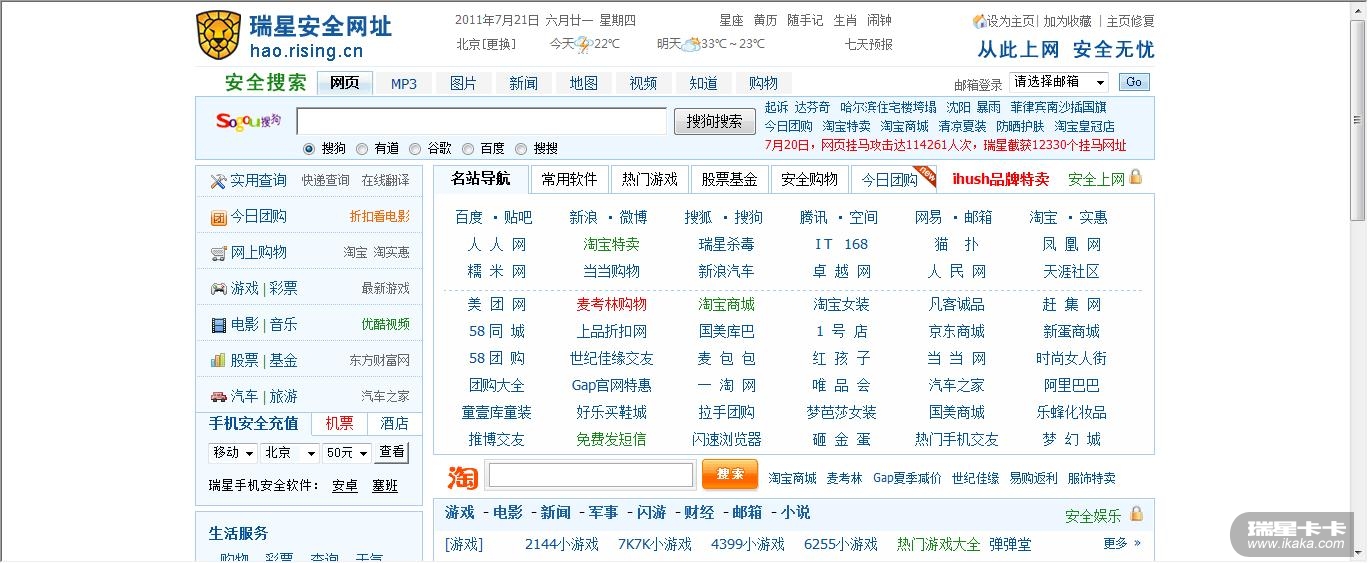Switch to the MP3 search tab
The width and height of the screenshot is (1368, 563).
[x=404, y=83]
